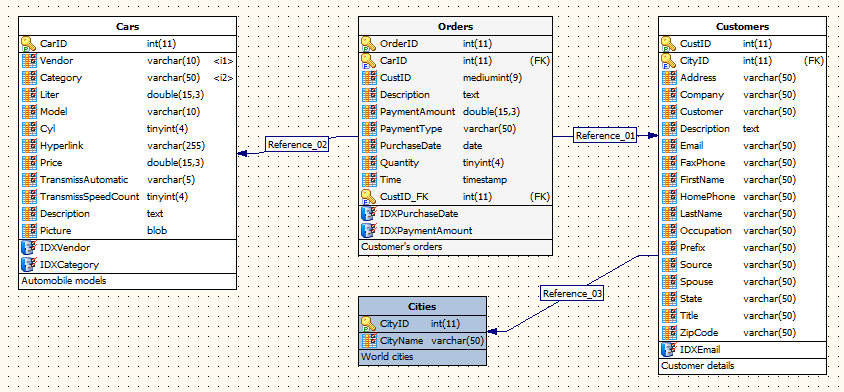Click the column icon beside PaymentAmount

[x=369, y=112]
